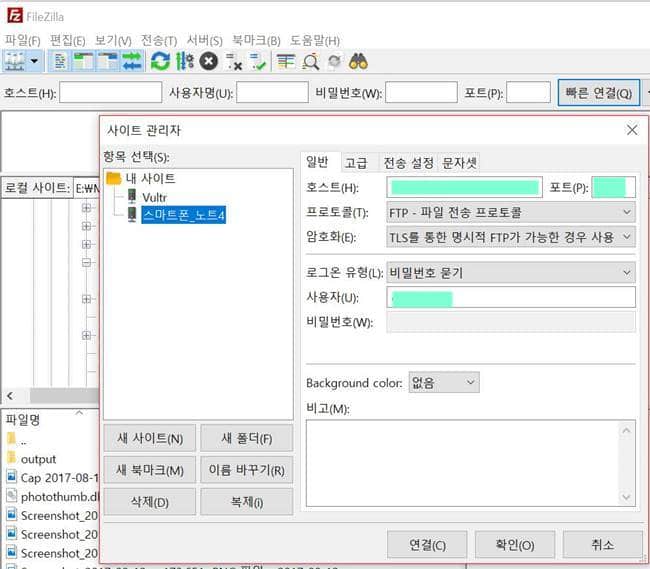Toggle remote directory tree display icon
Viewport: 650px width, 569px height.
point(108,61)
